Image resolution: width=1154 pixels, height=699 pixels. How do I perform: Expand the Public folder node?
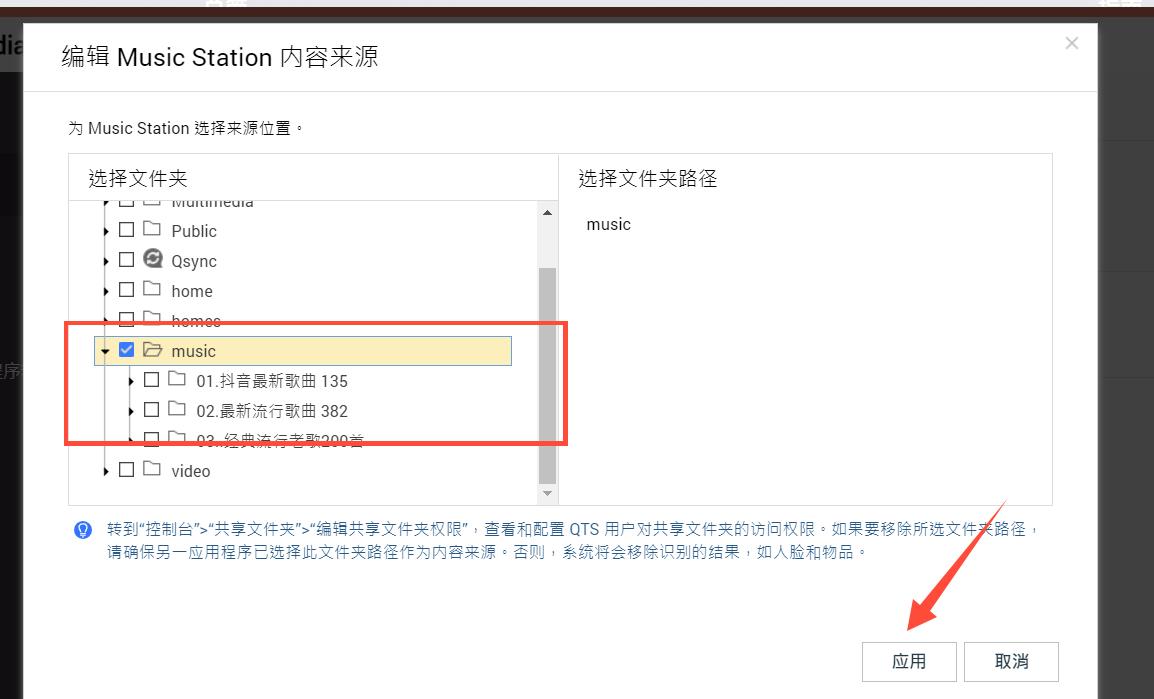click(x=105, y=230)
